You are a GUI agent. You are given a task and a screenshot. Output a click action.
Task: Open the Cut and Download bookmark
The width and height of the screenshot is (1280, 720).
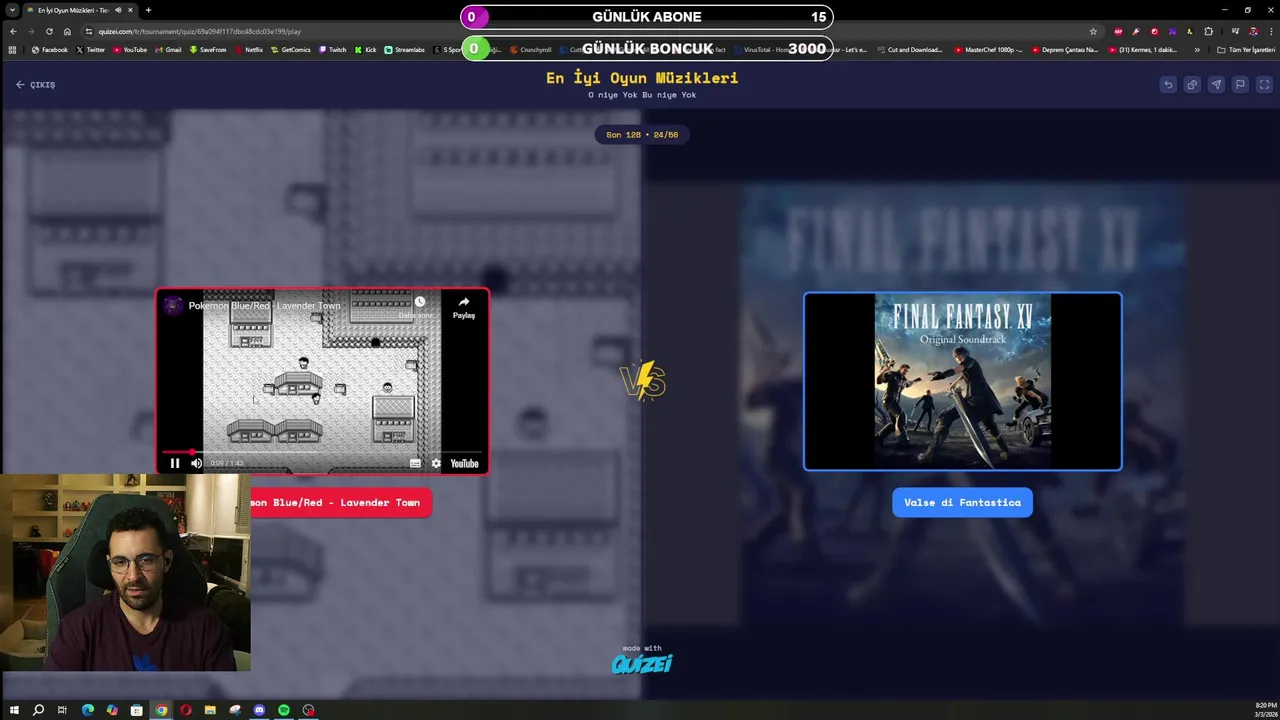coord(910,50)
